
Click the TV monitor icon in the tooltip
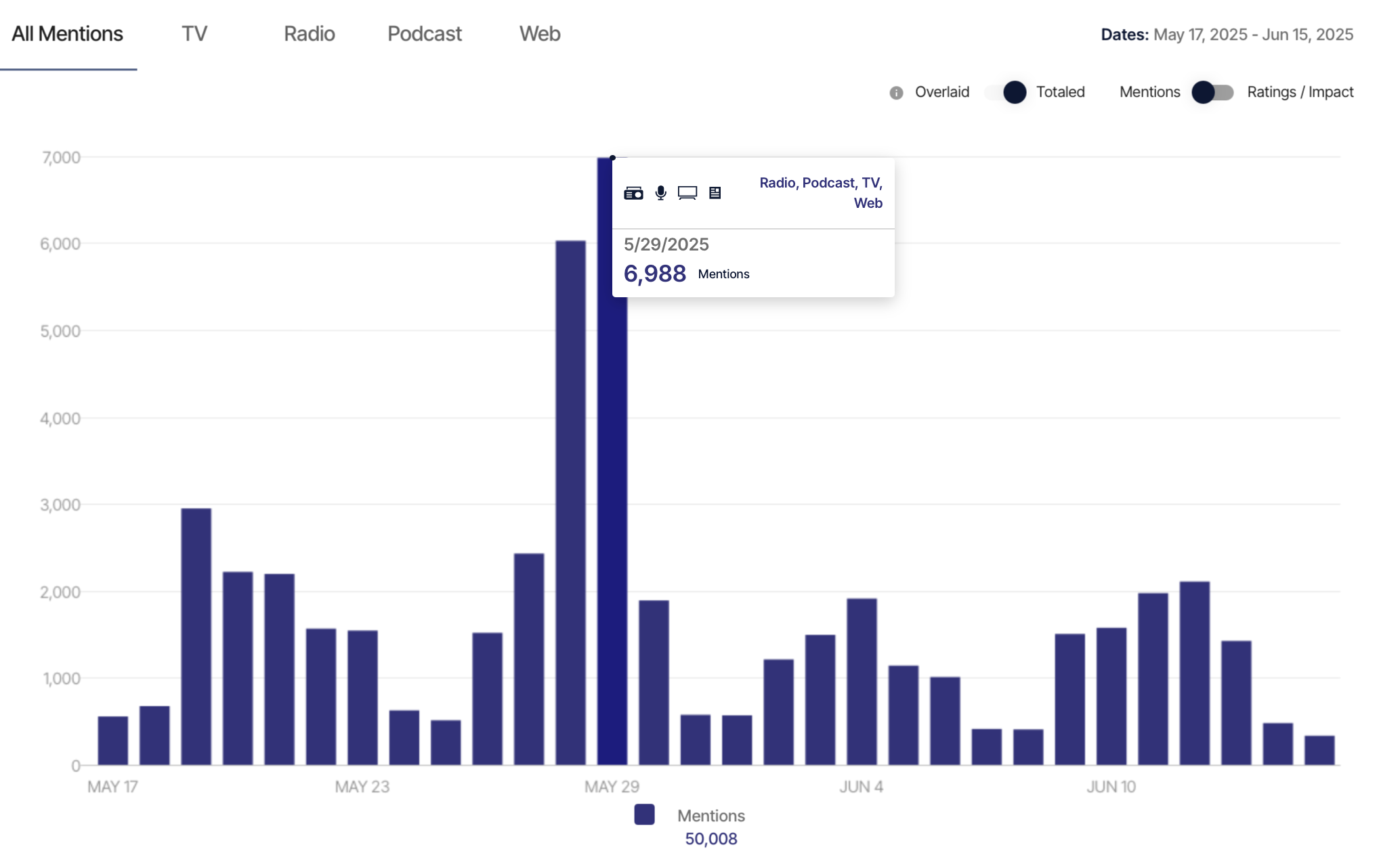[687, 194]
